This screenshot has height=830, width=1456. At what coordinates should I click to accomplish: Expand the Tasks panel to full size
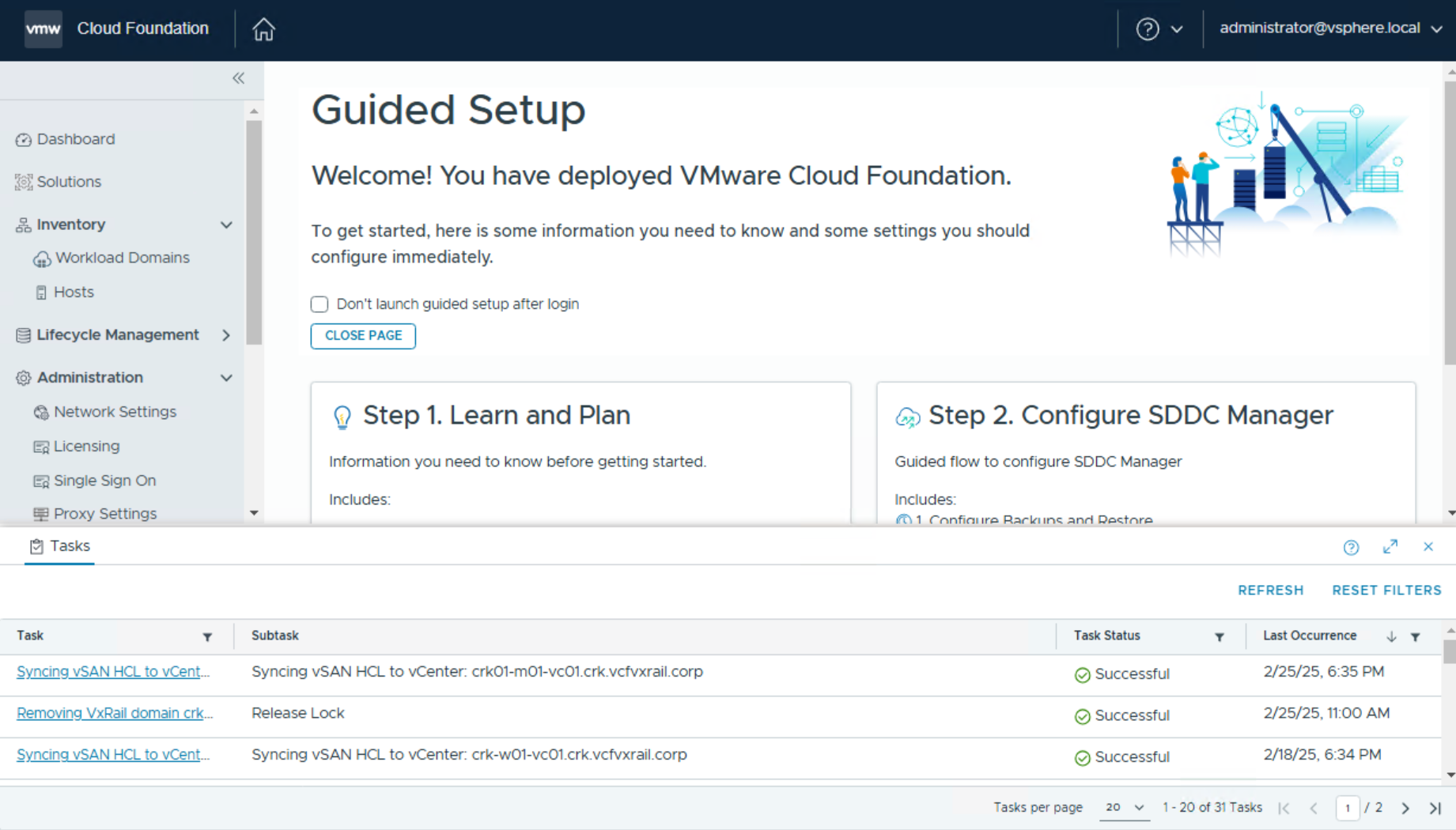[1390, 547]
